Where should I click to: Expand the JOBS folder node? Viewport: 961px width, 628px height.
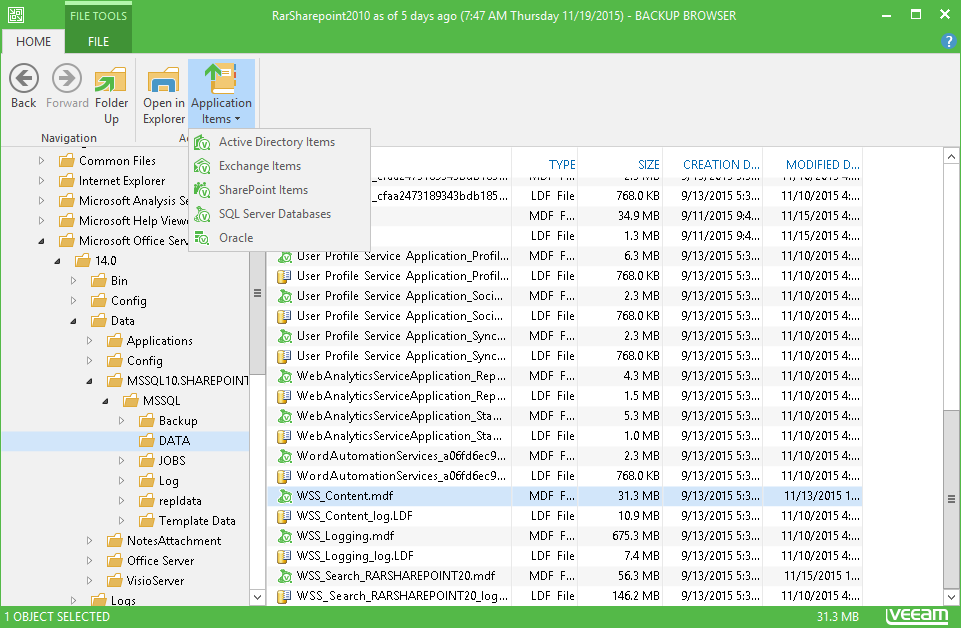click(121, 461)
